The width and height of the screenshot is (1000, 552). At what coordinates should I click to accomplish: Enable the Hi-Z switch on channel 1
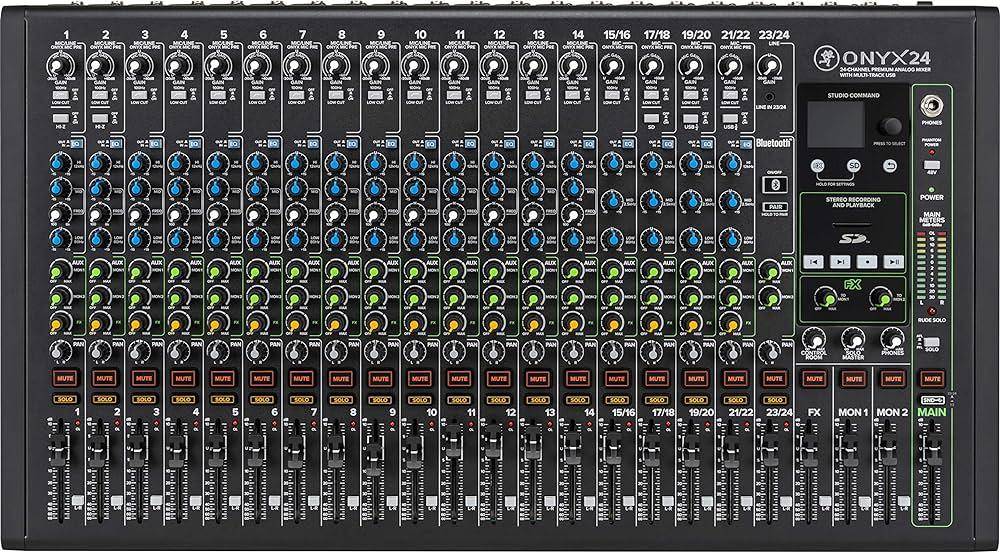coord(60,119)
